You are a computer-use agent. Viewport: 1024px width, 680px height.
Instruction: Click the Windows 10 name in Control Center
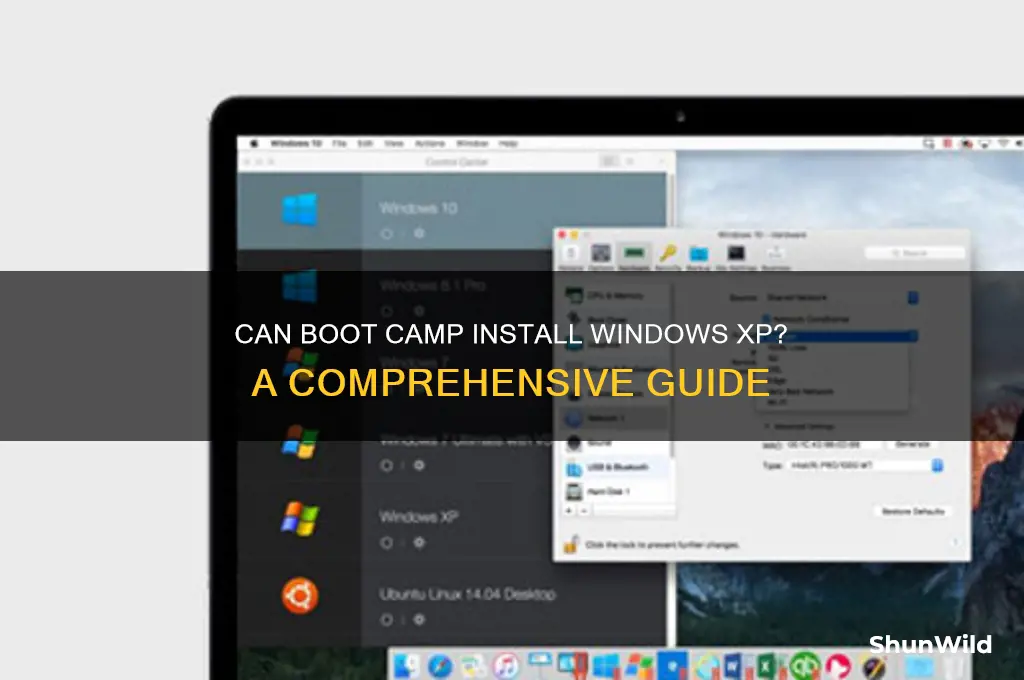coord(418,208)
